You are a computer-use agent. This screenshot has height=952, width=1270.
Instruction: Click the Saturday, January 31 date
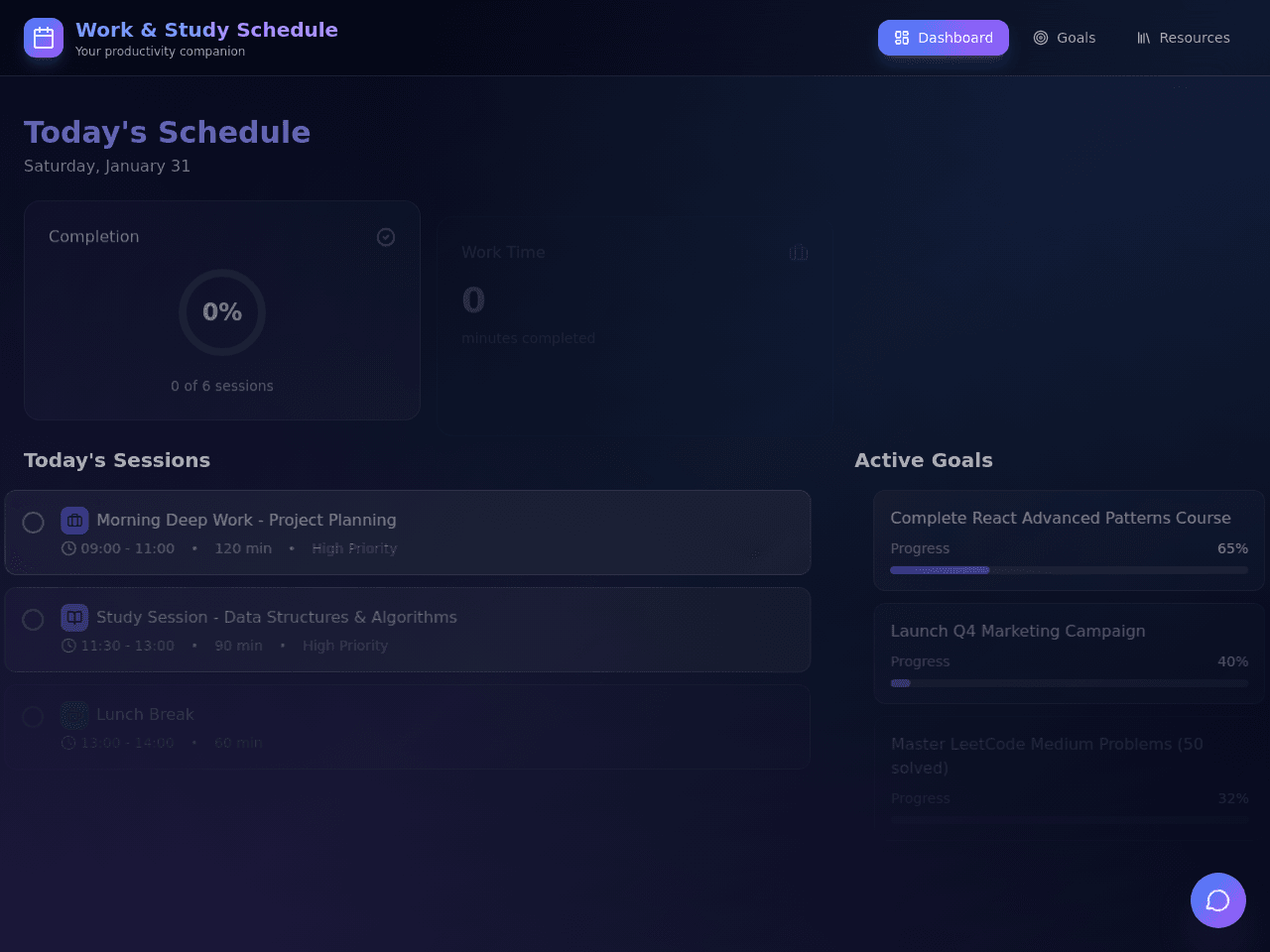click(x=107, y=166)
